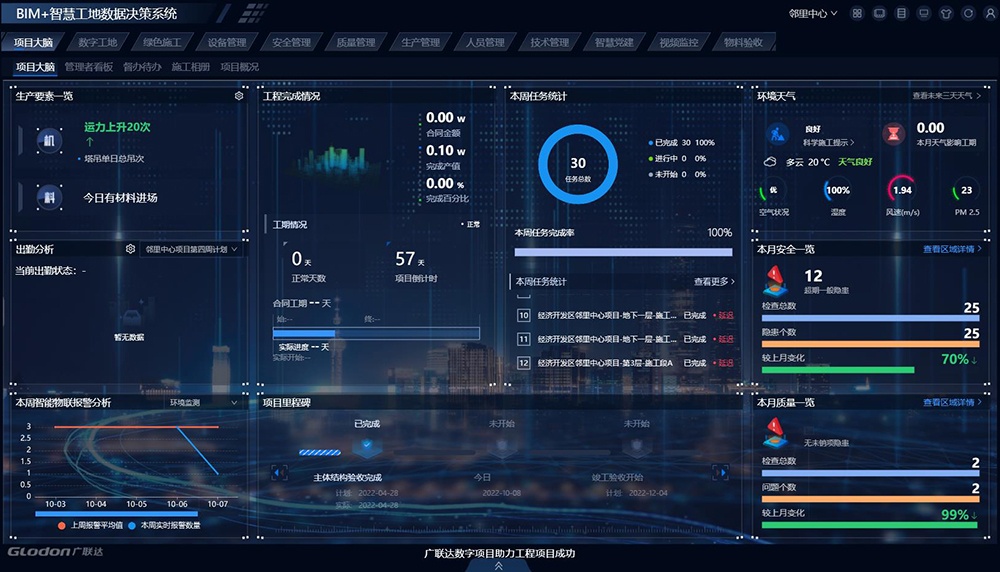The image size is (1000, 572).
Task: Expand the 邻里中心 project dropdown
Action: [x=813, y=13]
